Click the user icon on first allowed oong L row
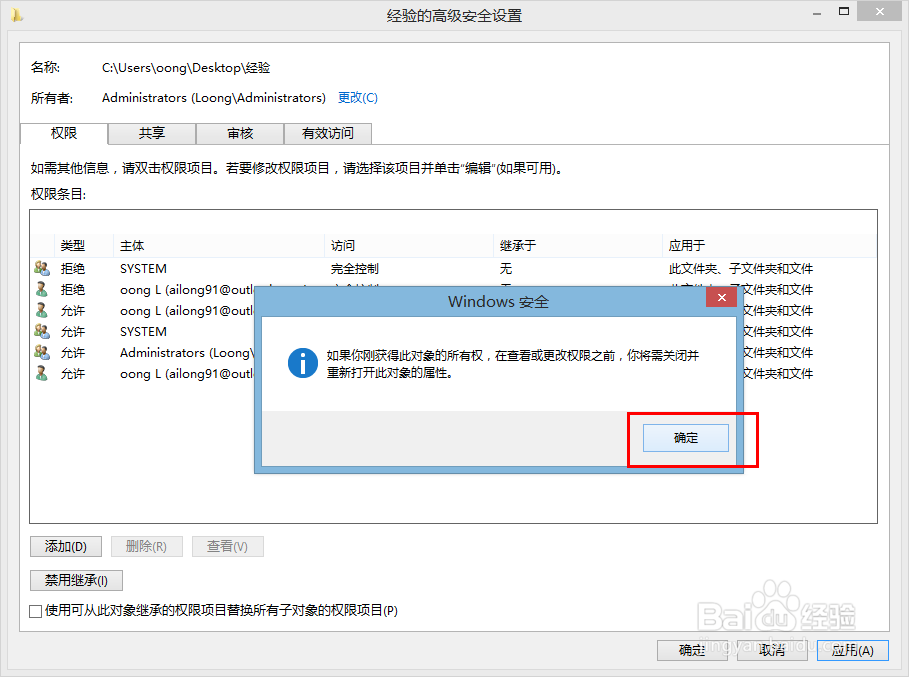The image size is (909, 677). tap(40, 310)
